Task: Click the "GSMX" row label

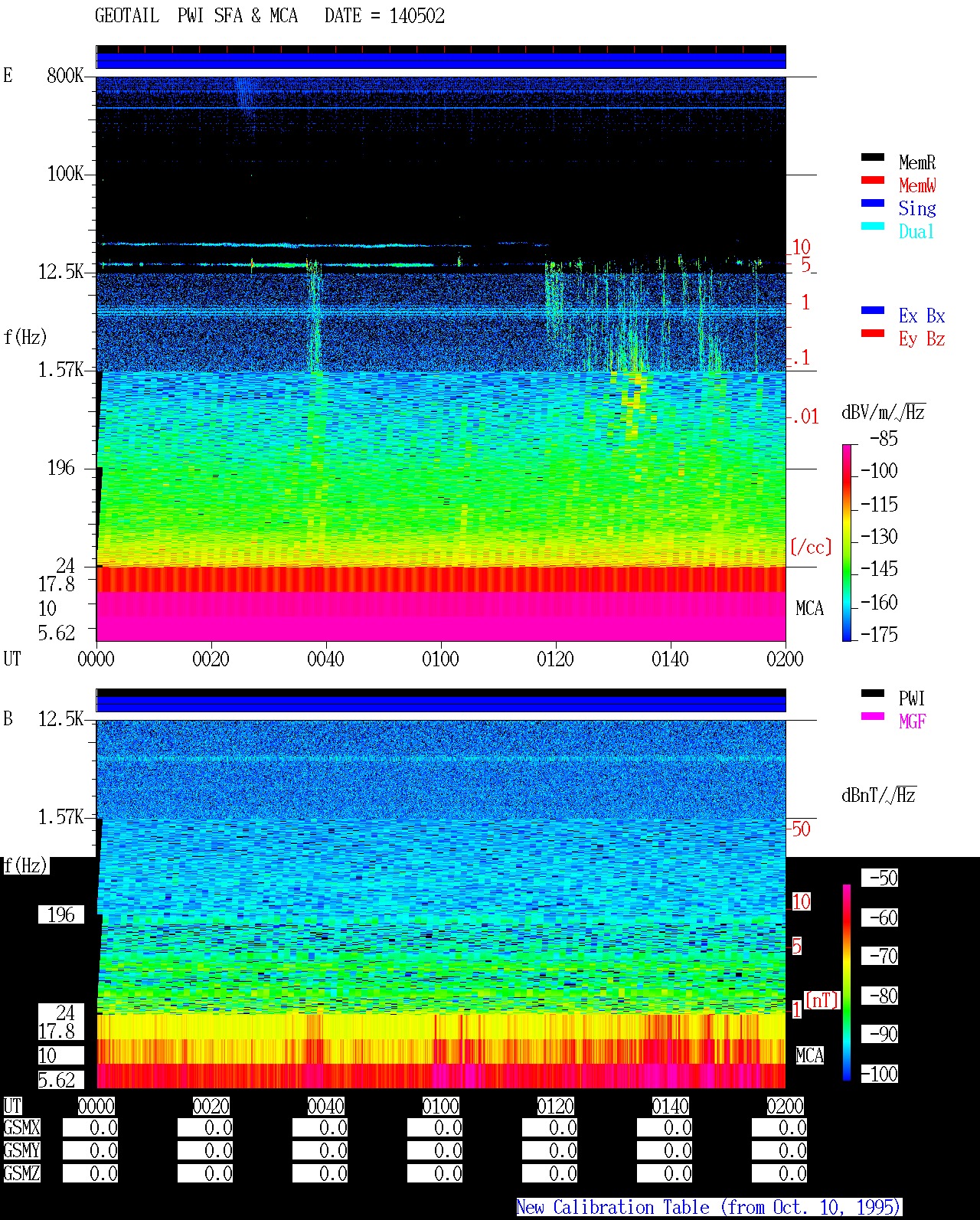Action: (x=21, y=1127)
